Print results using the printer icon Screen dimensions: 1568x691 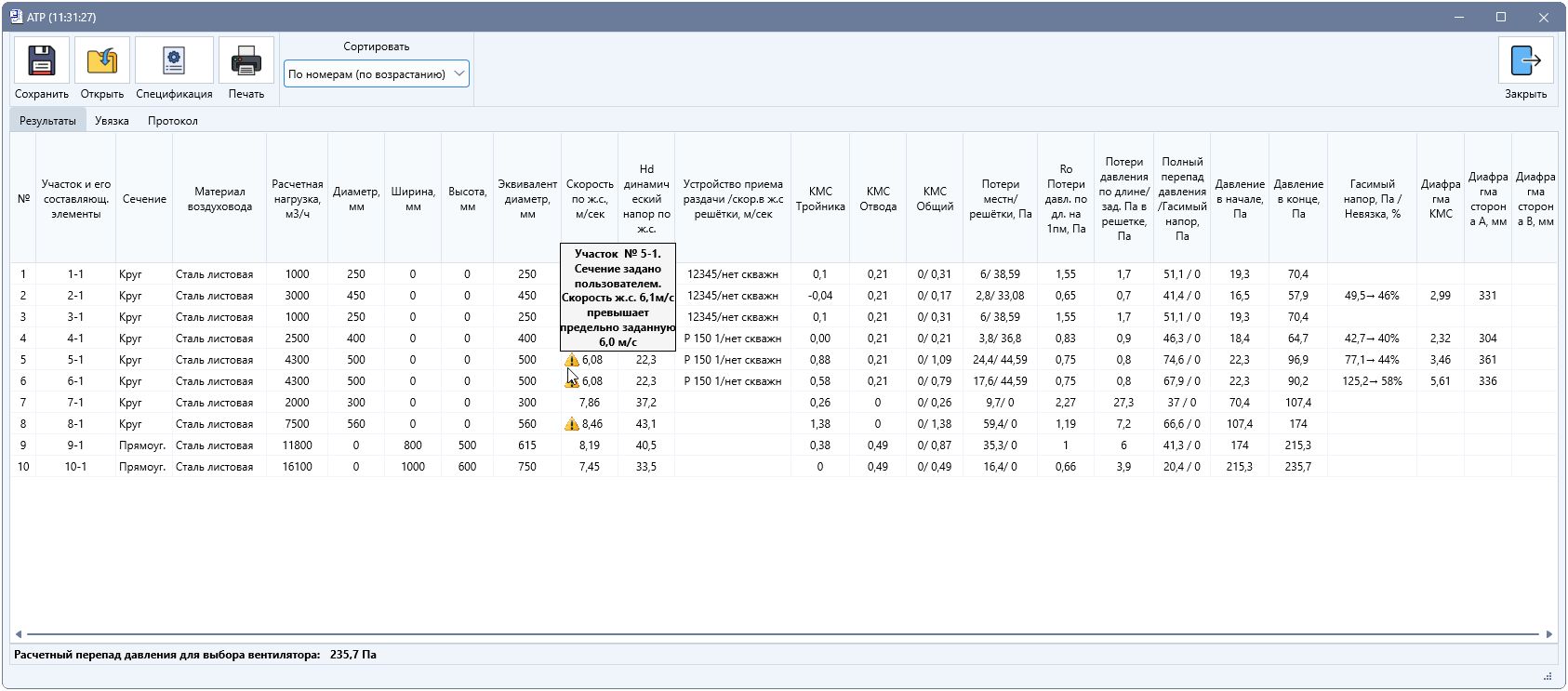(x=246, y=60)
